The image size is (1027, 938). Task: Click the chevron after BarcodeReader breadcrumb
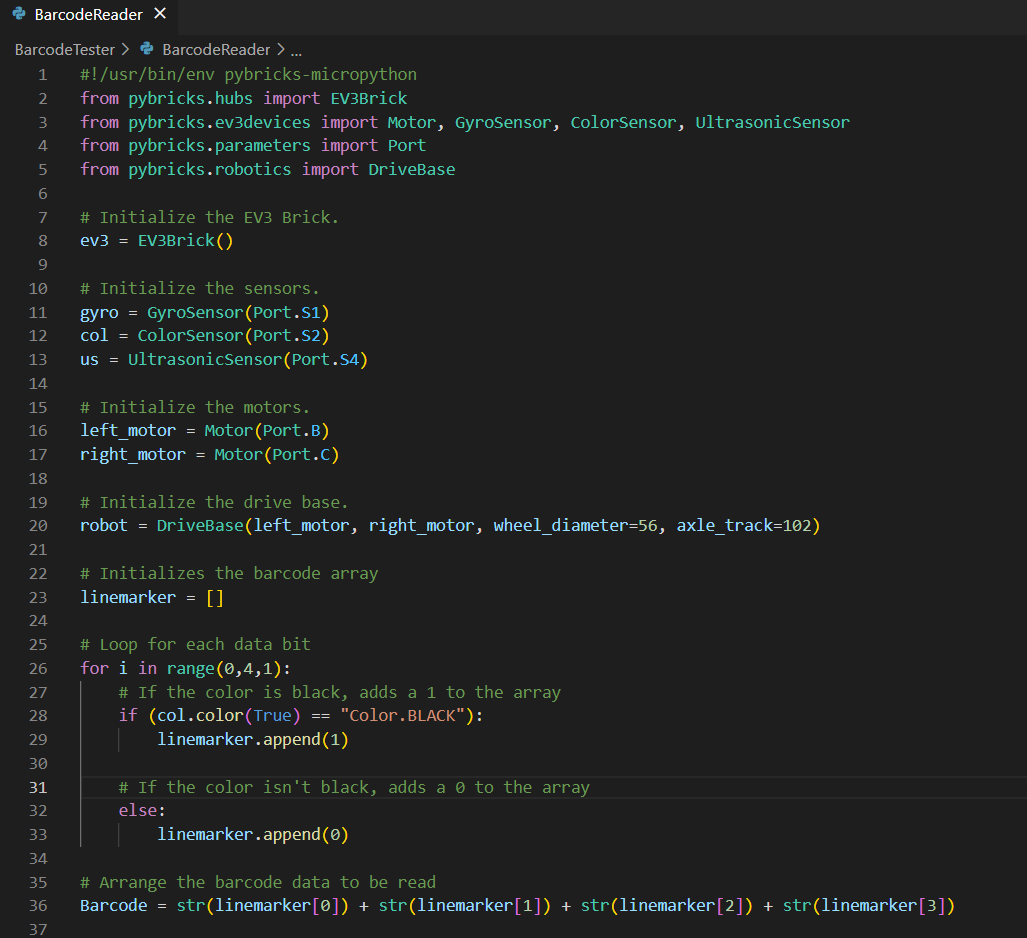point(280,49)
